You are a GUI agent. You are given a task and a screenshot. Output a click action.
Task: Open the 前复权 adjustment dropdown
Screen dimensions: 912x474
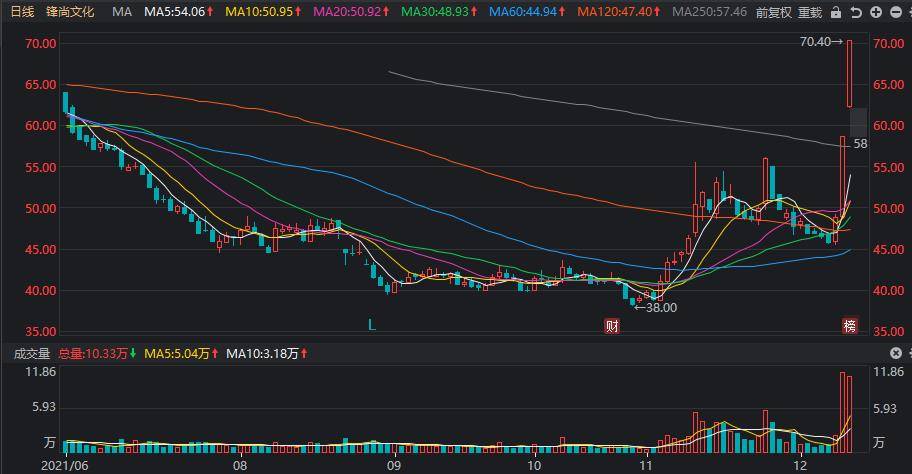tap(774, 12)
